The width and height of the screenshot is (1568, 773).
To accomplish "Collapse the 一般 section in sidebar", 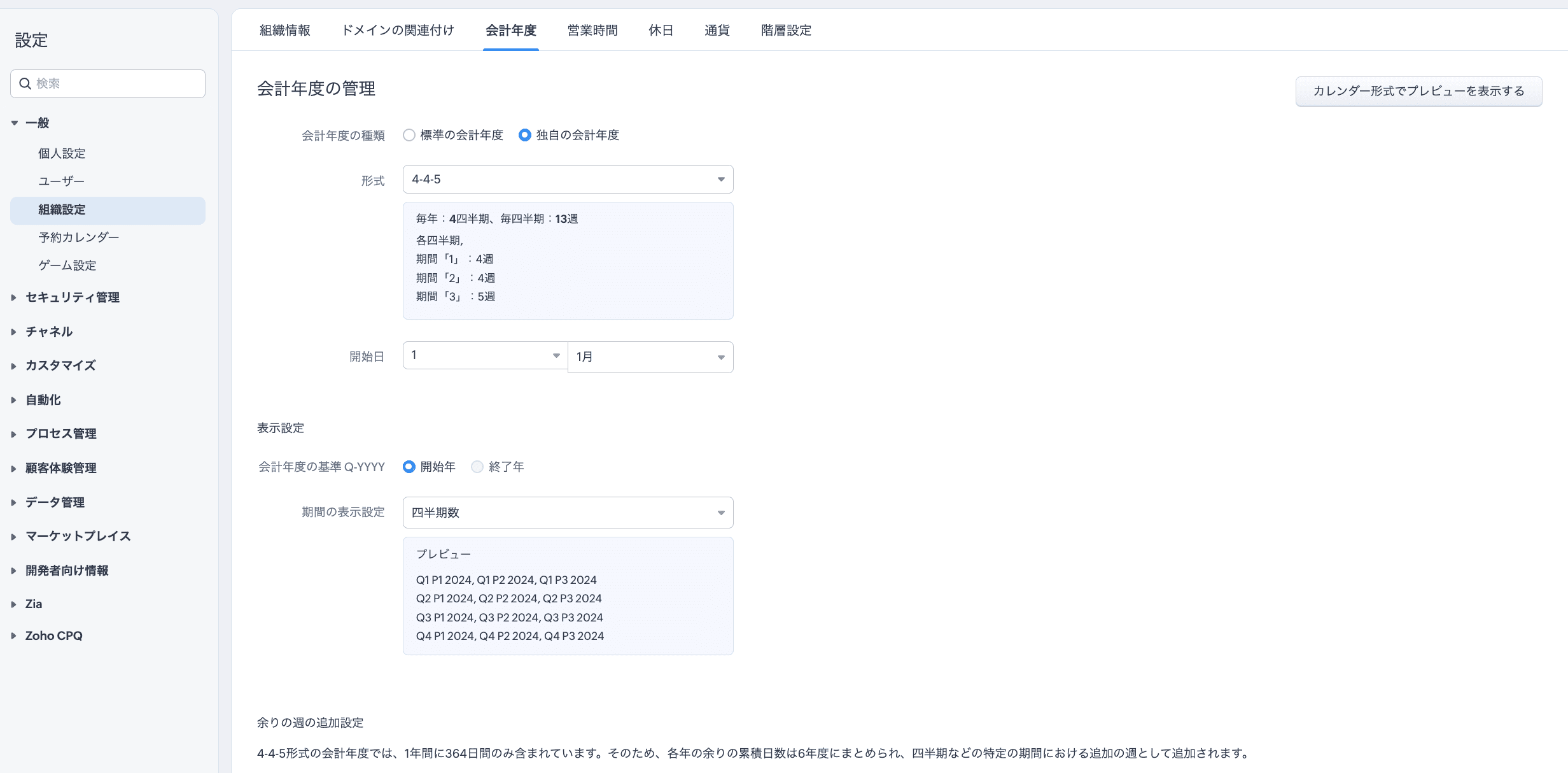I will 14,123.
